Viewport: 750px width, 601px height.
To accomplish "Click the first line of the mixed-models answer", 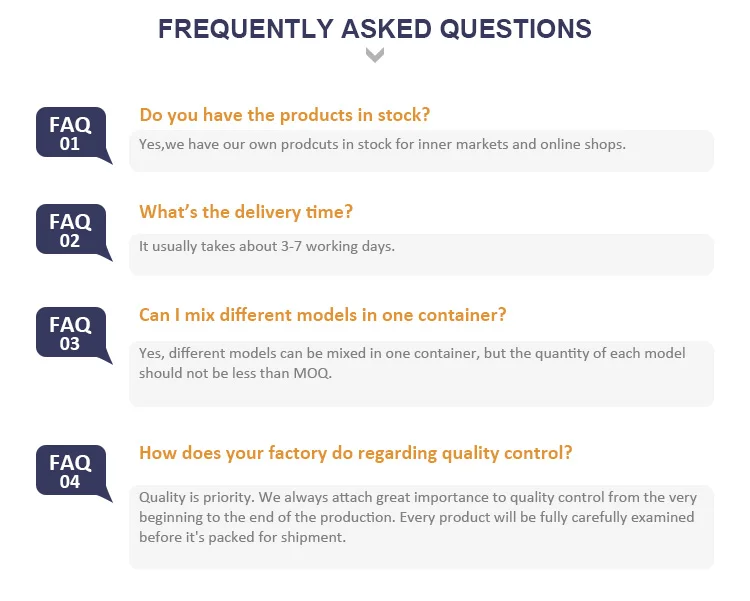I will [412, 354].
